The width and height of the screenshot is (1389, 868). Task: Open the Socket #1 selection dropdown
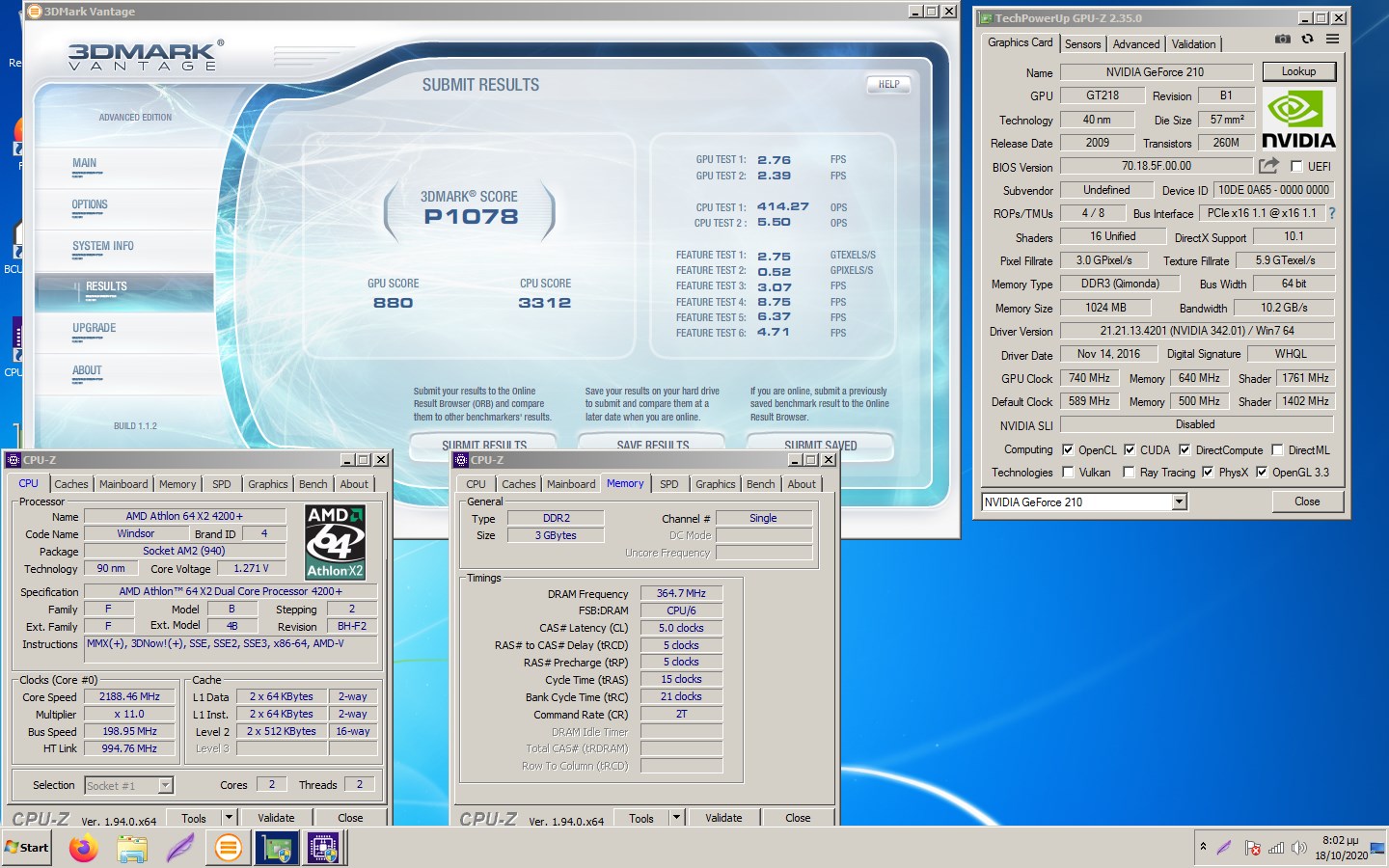[165, 785]
